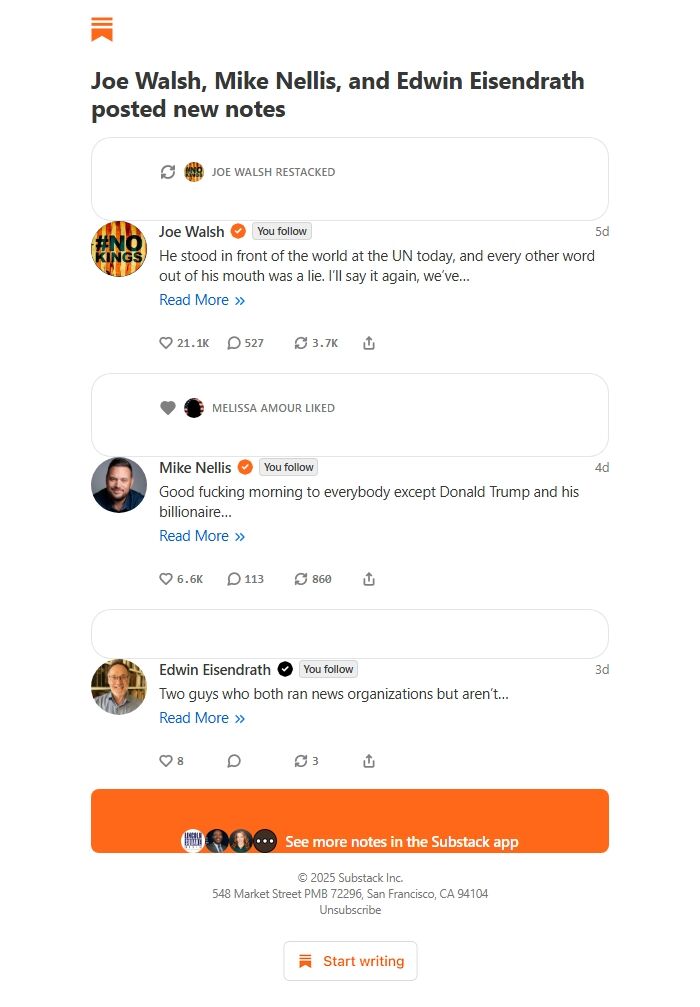Click the restack arrows beside JOE WALSH RESTACKED

168,172
